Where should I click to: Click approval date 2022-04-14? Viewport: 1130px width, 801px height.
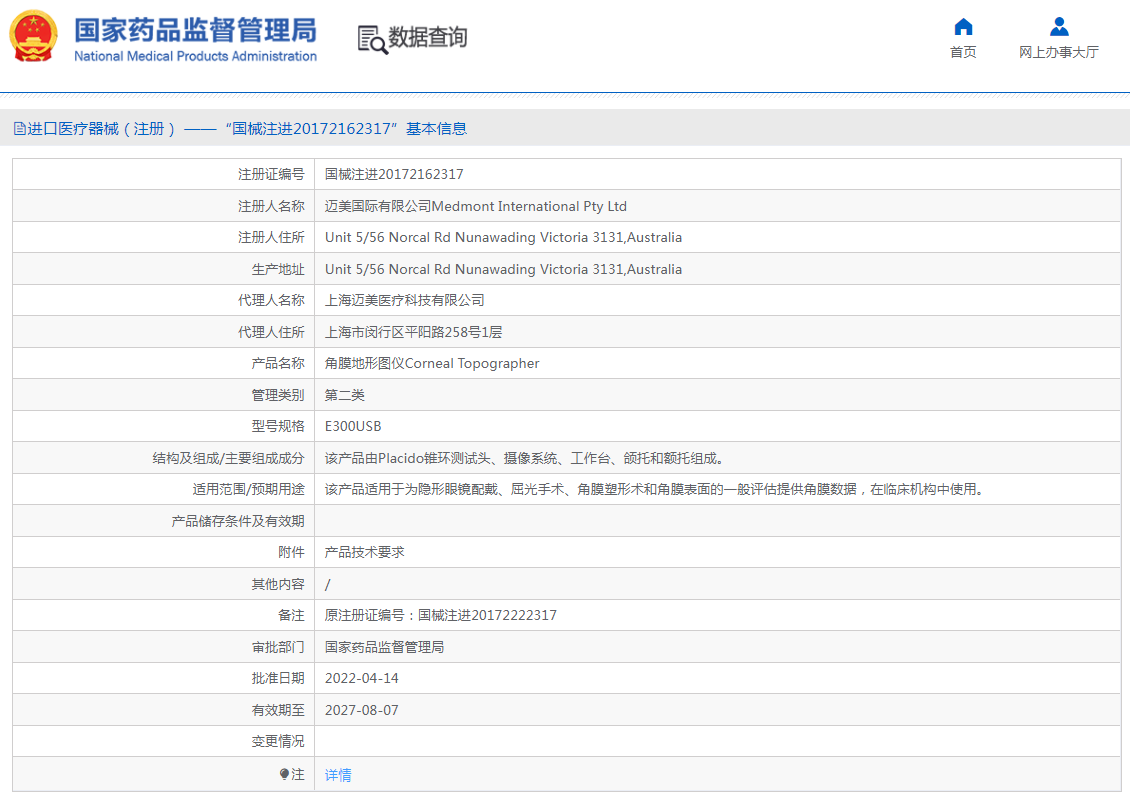click(x=361, y=678)
